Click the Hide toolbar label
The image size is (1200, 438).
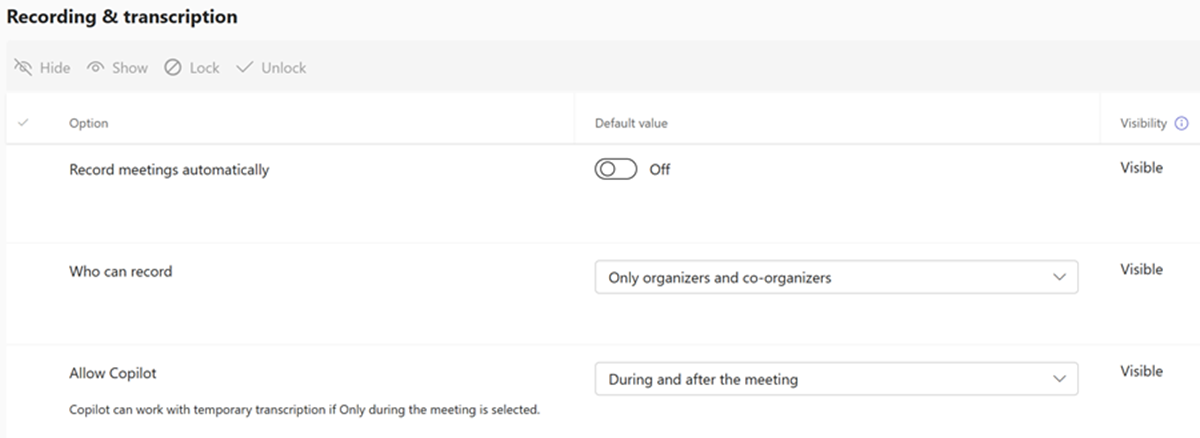point(55,68)
